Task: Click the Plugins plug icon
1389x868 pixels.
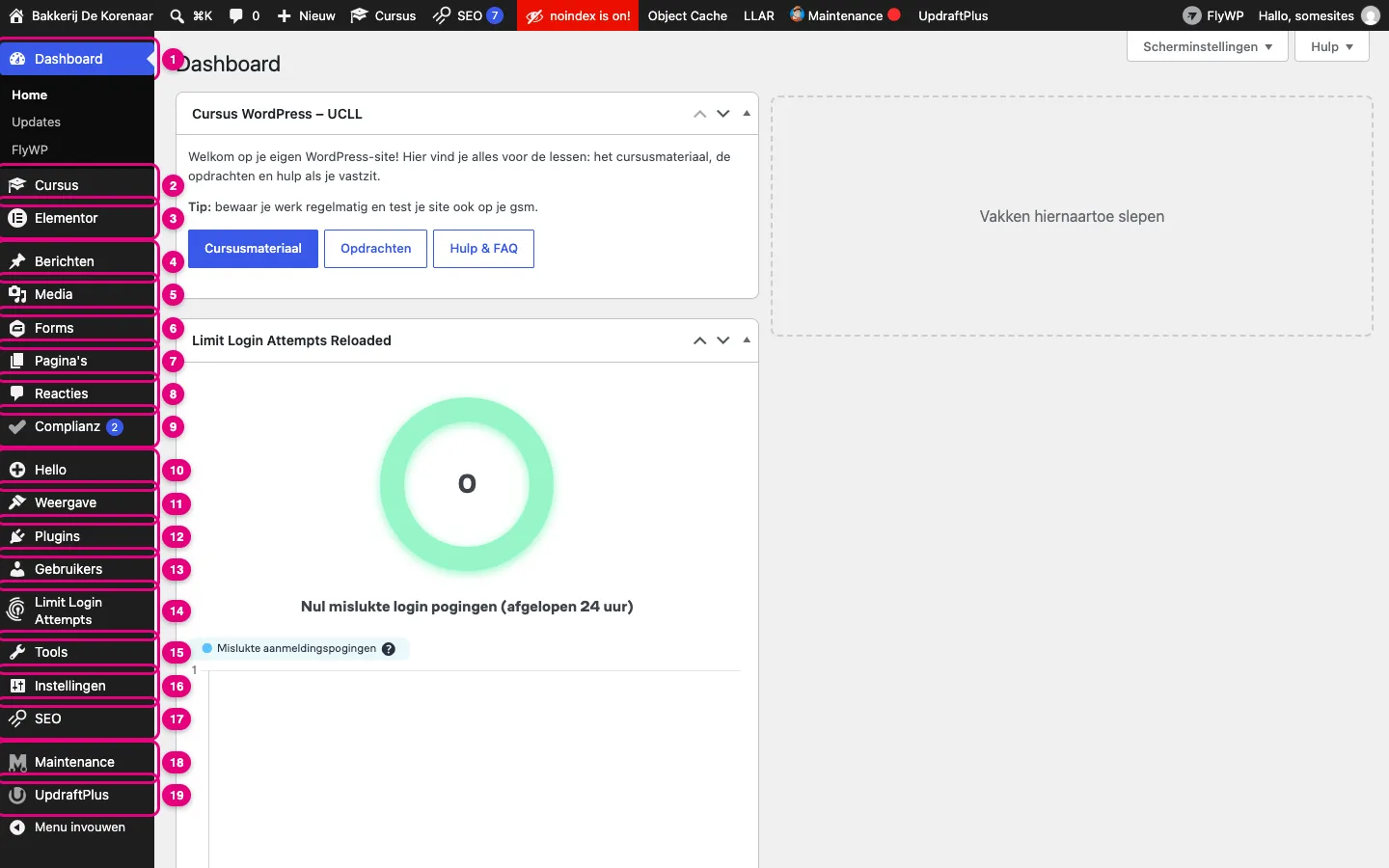Action: (17, 536)
